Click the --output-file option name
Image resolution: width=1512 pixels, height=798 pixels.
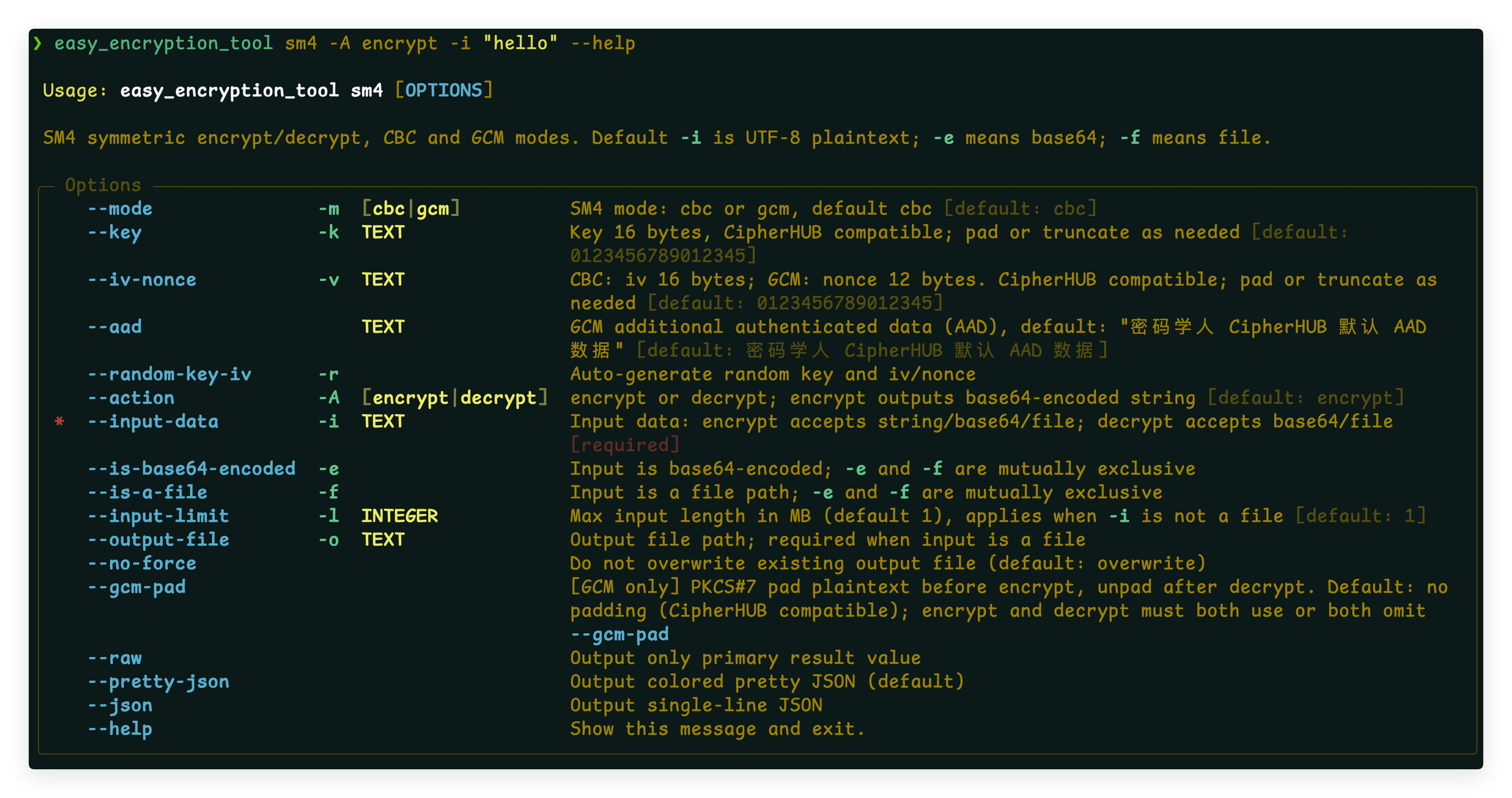(158, 540)
